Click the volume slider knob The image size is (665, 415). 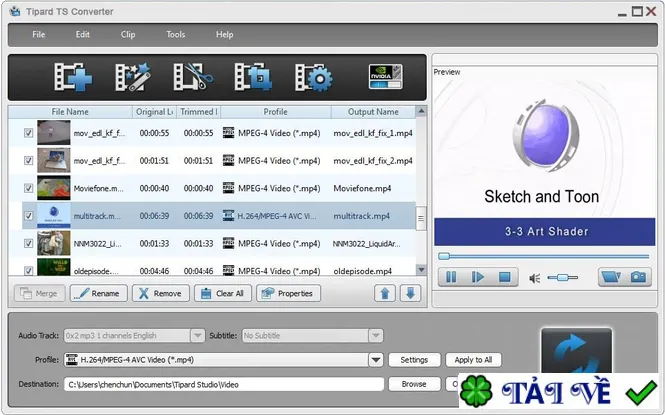[x=563, y=278]
